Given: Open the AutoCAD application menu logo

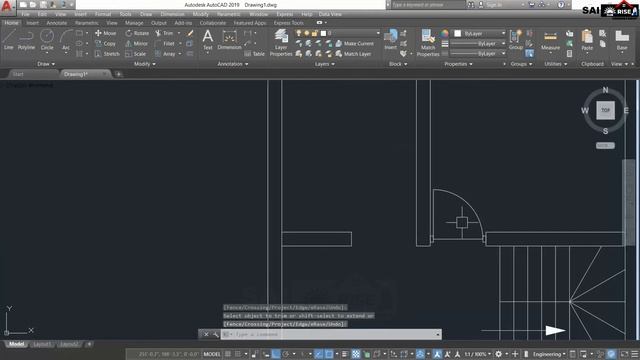Looking at the screenshot, I should point(7,7).
